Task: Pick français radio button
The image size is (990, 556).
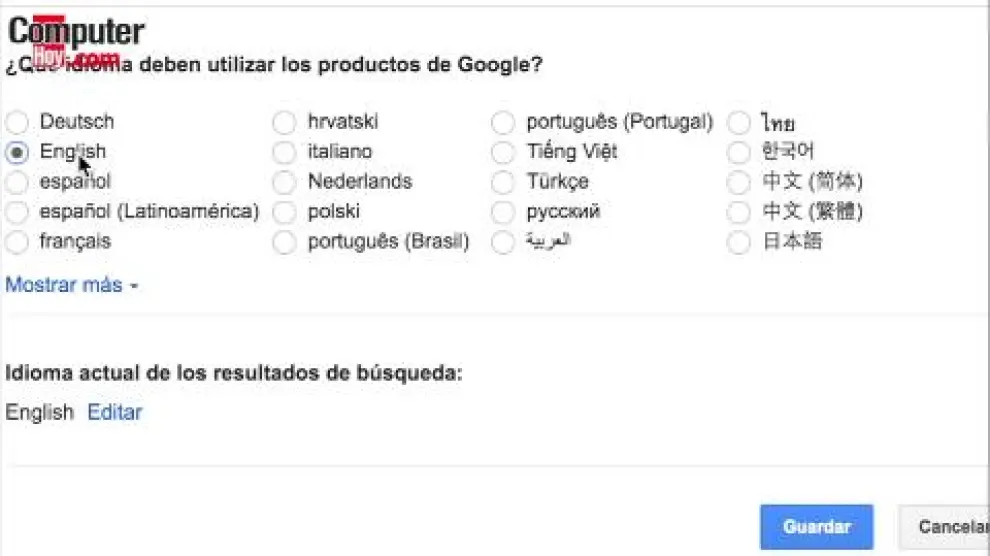Action: 17,242
